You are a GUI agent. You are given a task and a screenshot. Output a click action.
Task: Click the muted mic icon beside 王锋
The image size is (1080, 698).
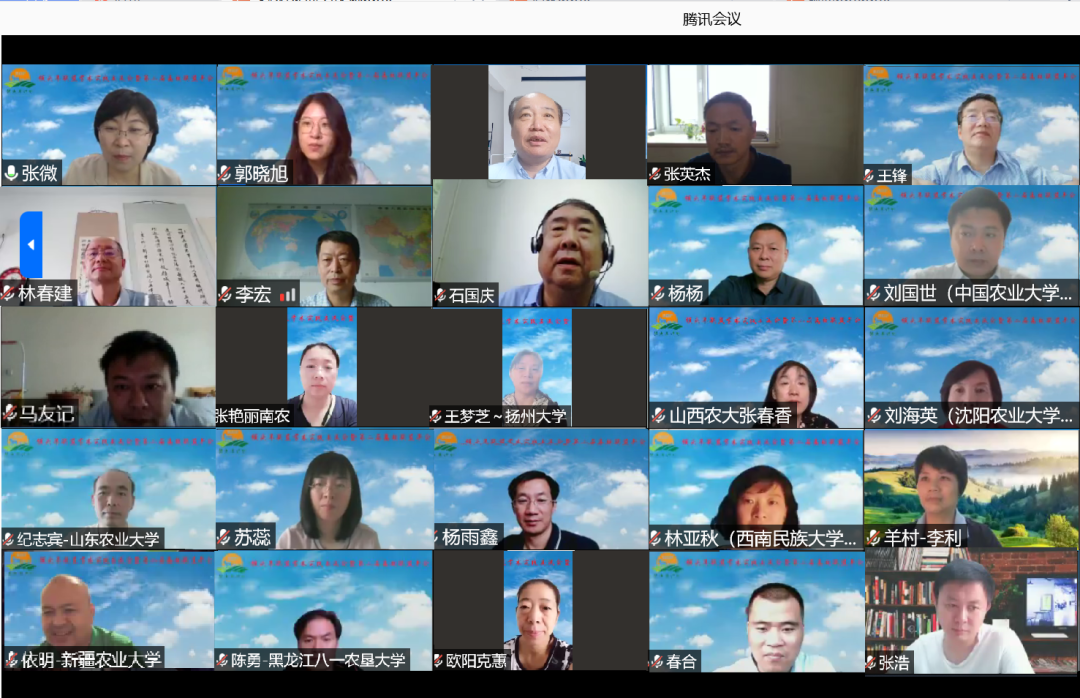click(871, 176)
